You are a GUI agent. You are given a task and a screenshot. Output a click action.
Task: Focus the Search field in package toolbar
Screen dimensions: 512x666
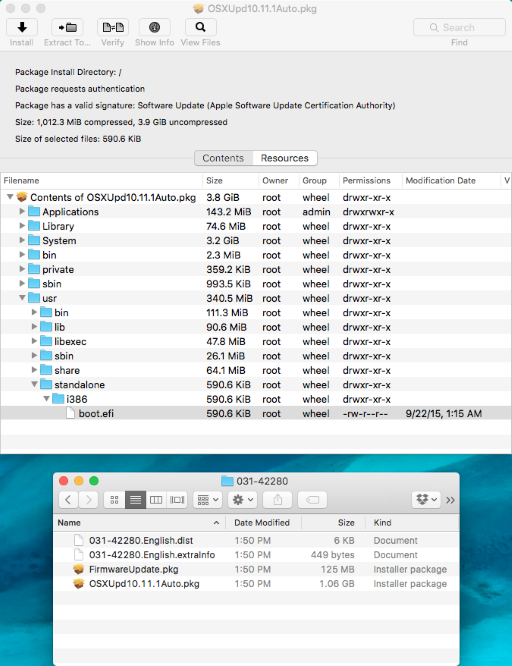459,28
